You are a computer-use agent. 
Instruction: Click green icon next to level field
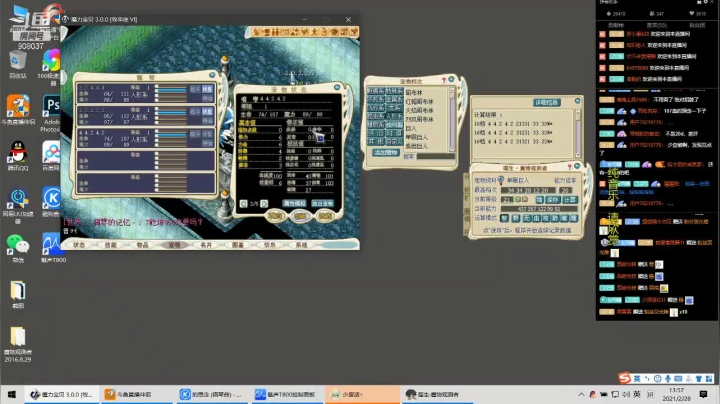point(517,199)
